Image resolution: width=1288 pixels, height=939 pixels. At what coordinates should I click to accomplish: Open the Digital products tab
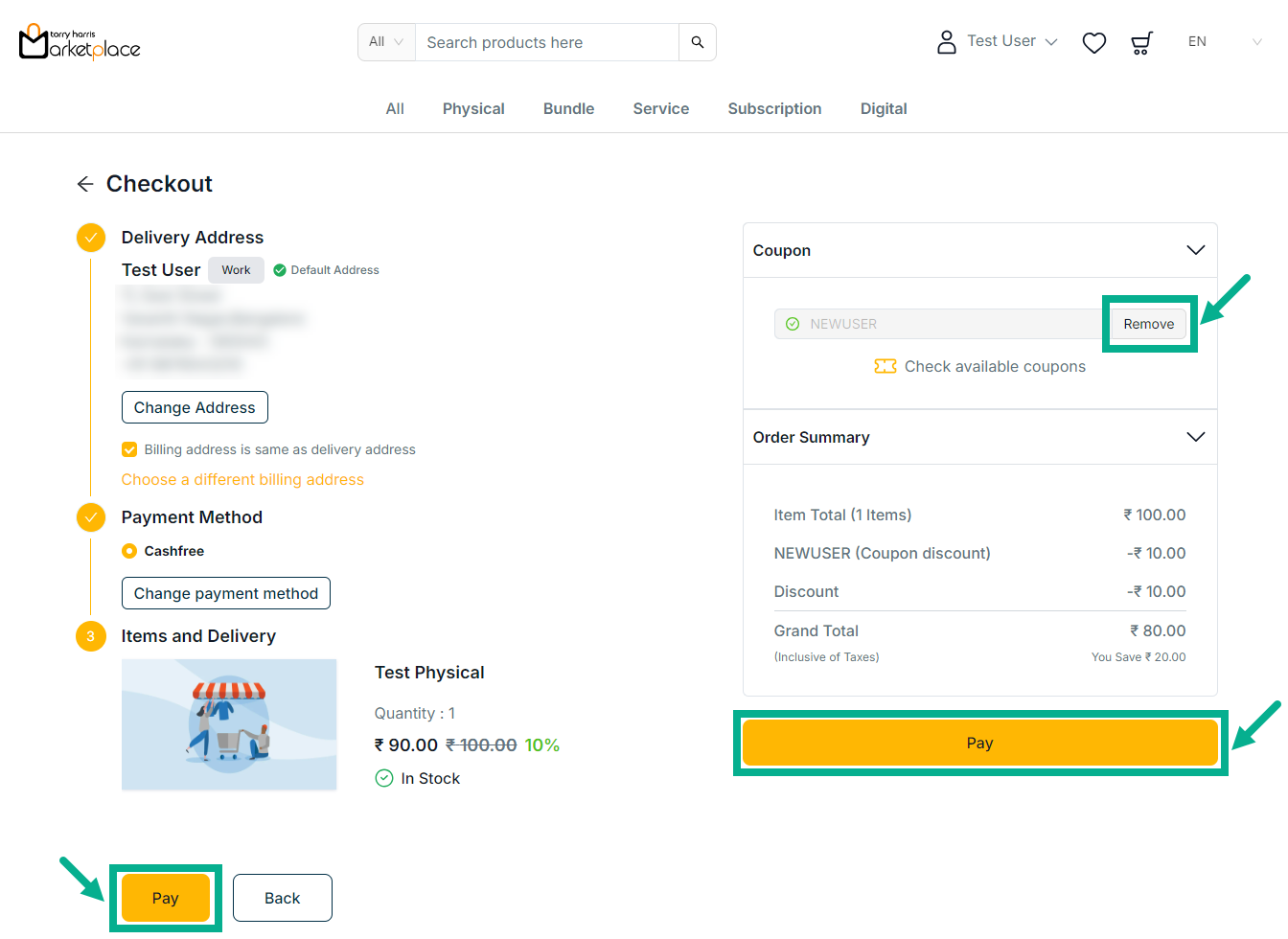[883, 109]
